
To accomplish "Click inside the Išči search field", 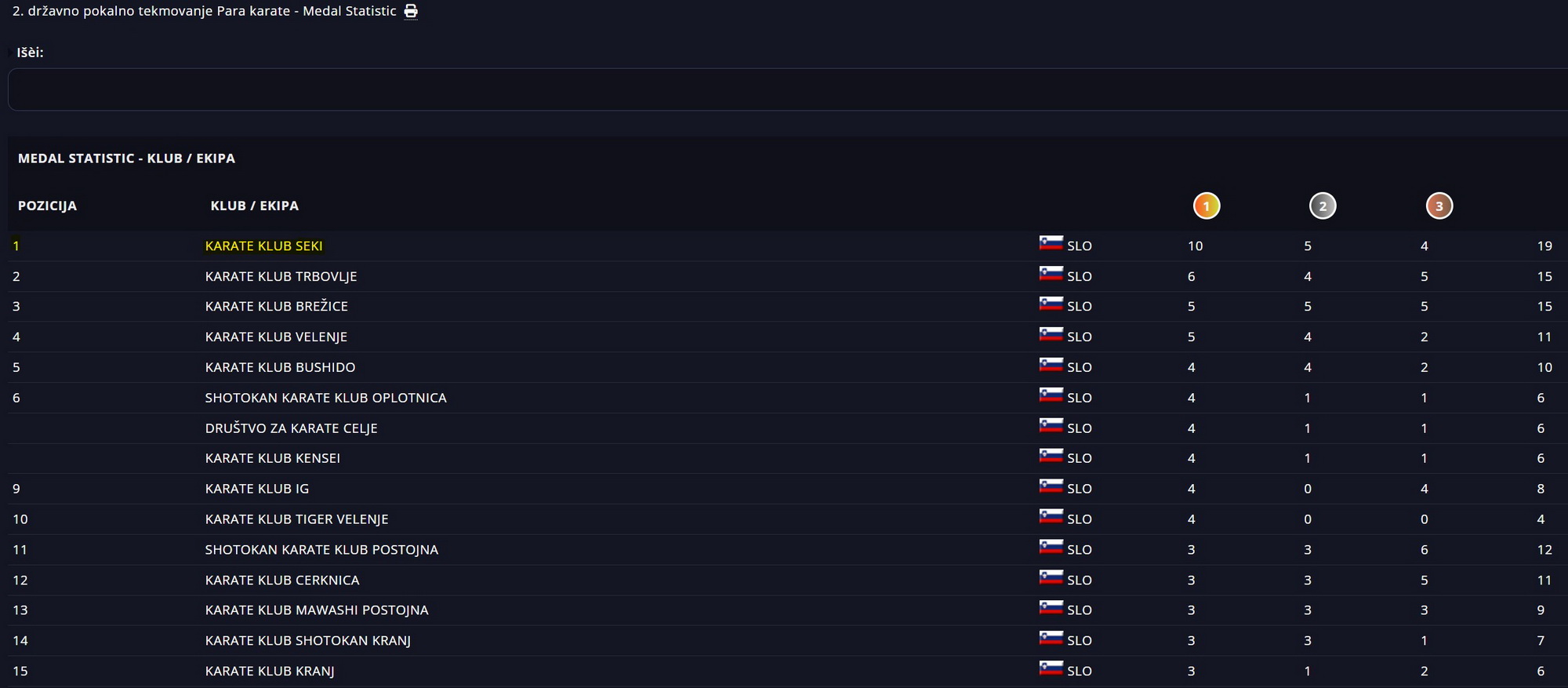I will pyautogui.click(x=784, y=89).
